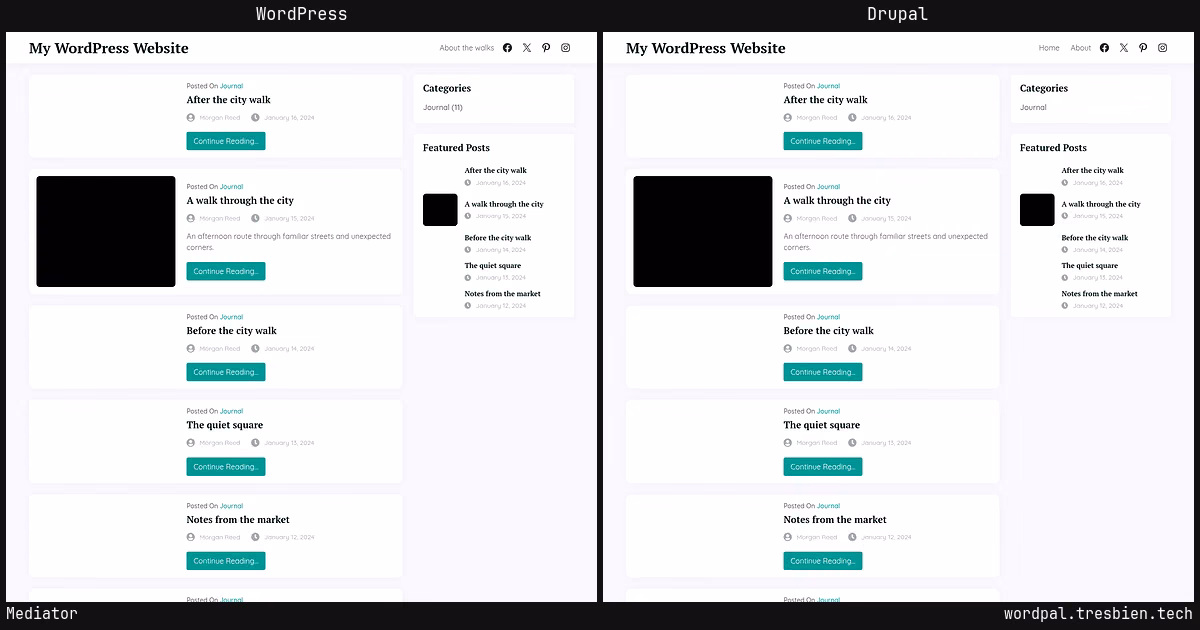This screenshot has height=630, width=1200.
Task: Click 'Morgan Reed' author under 'The quiet square' in Drupal pane
Action: pyautogui.click(x=817, y=443)
